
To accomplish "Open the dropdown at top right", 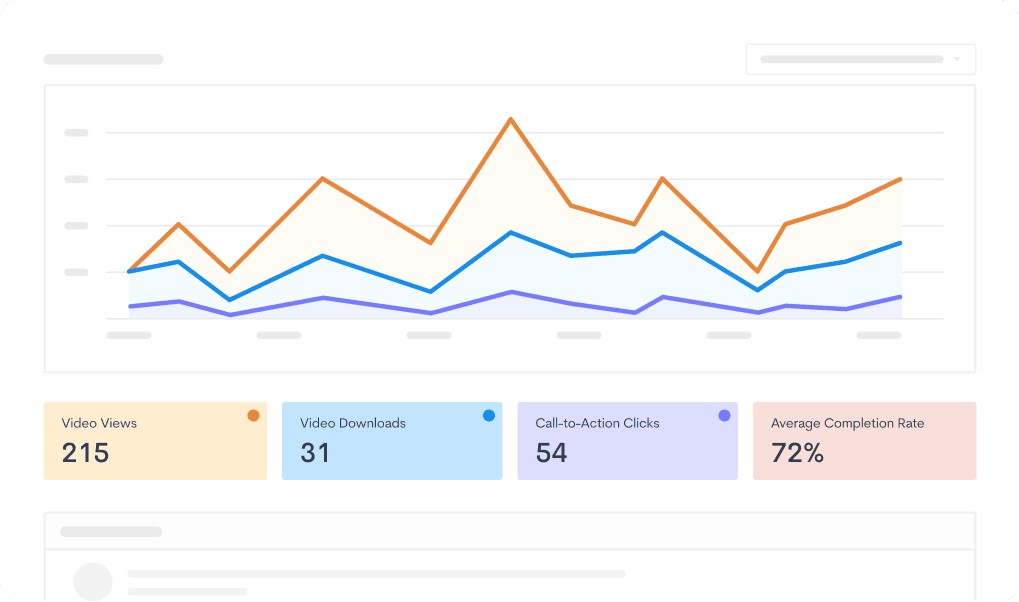I will (x=860, y=59).
